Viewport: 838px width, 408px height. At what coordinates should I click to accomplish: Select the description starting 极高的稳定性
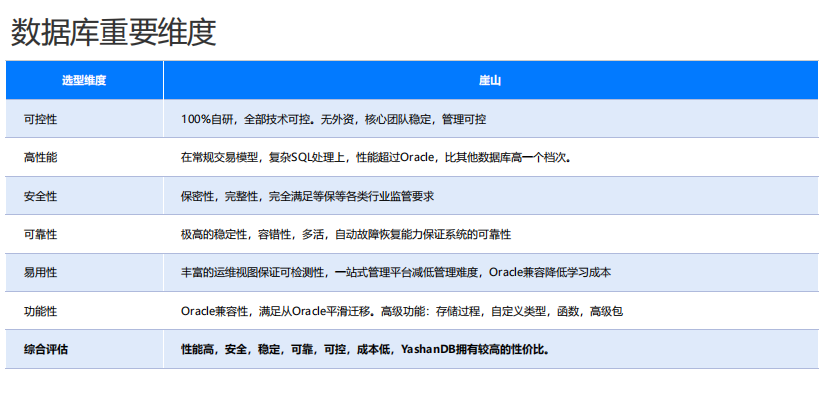tap(346, 234)
